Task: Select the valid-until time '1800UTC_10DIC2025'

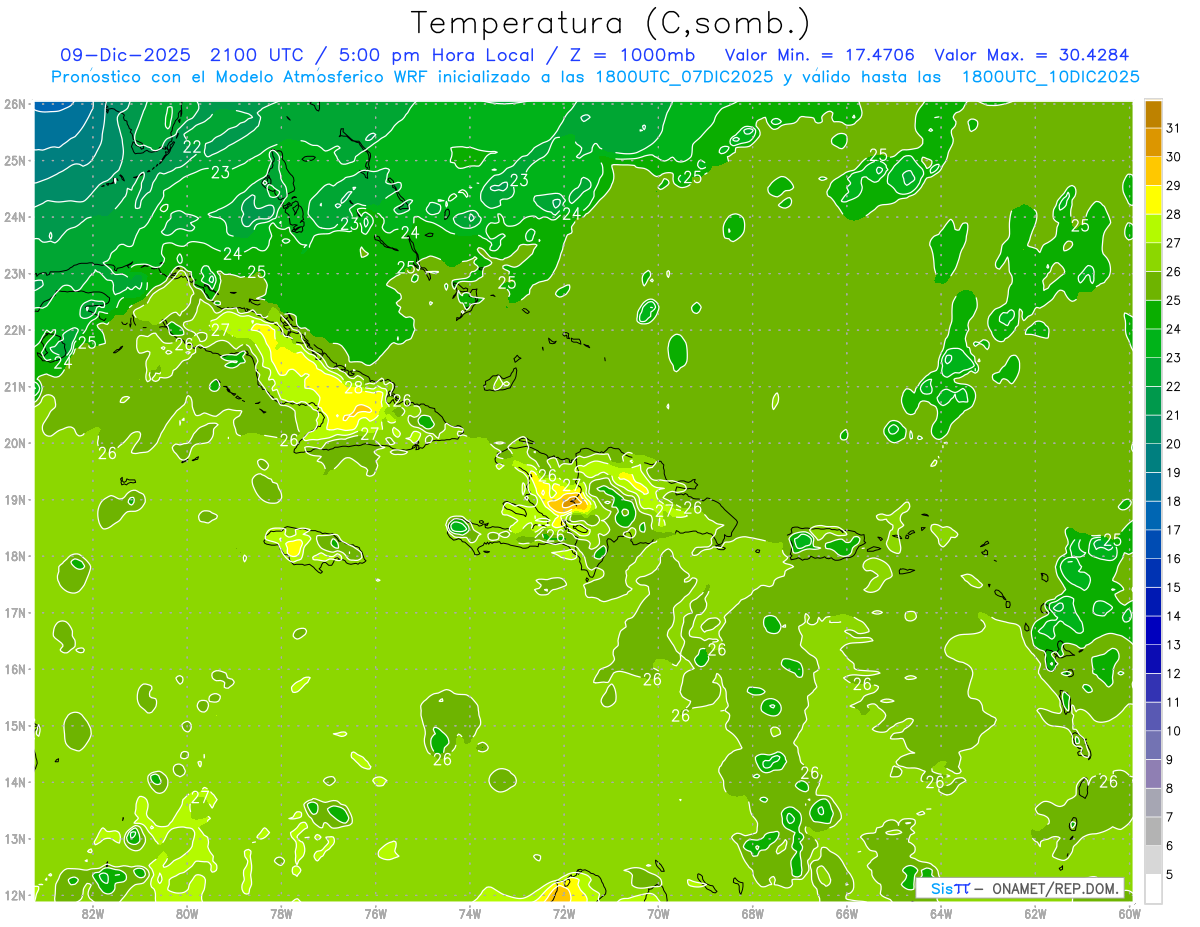Action: (x=1050, y=77)
